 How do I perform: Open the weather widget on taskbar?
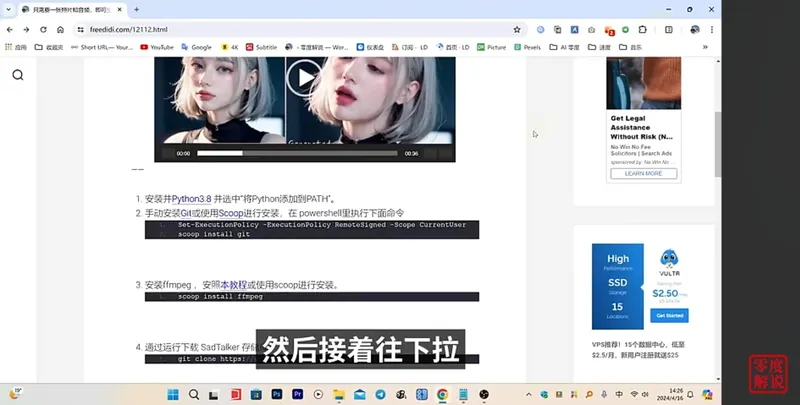(15, 394)
